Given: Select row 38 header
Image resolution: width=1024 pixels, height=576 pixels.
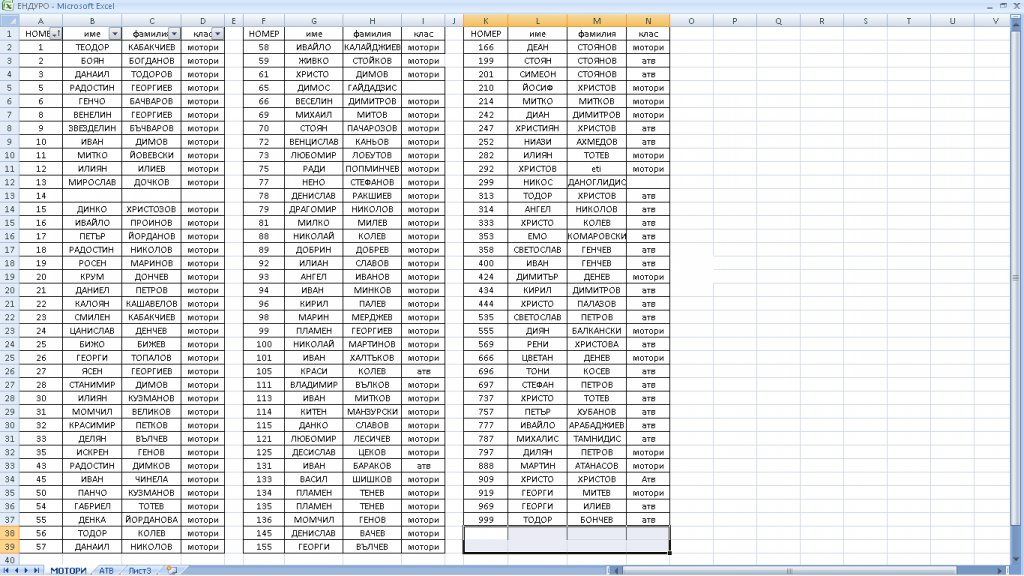Looking at the screenshot, I should 9,533.
